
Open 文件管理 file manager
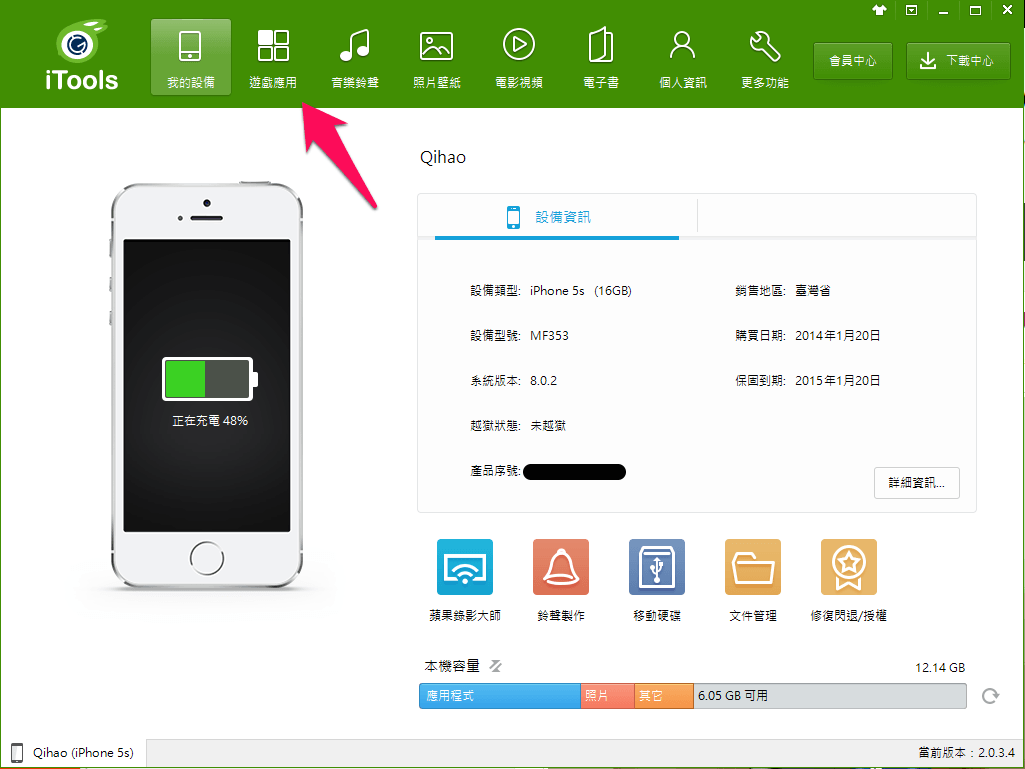[x=753, y=581]
